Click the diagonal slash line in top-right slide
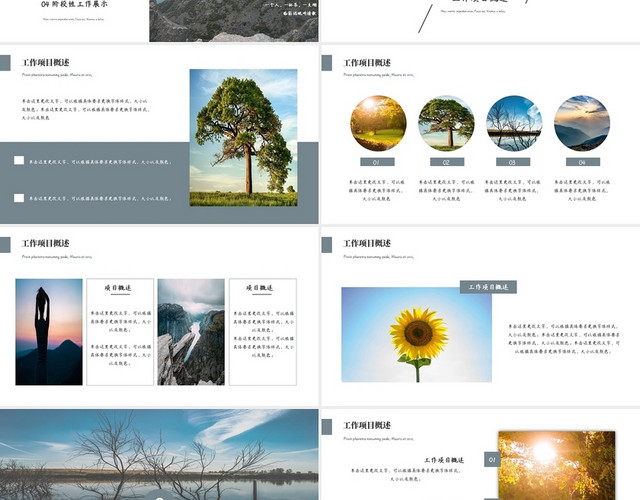Viewport: 640px width, 500px height. coord(425,18)
